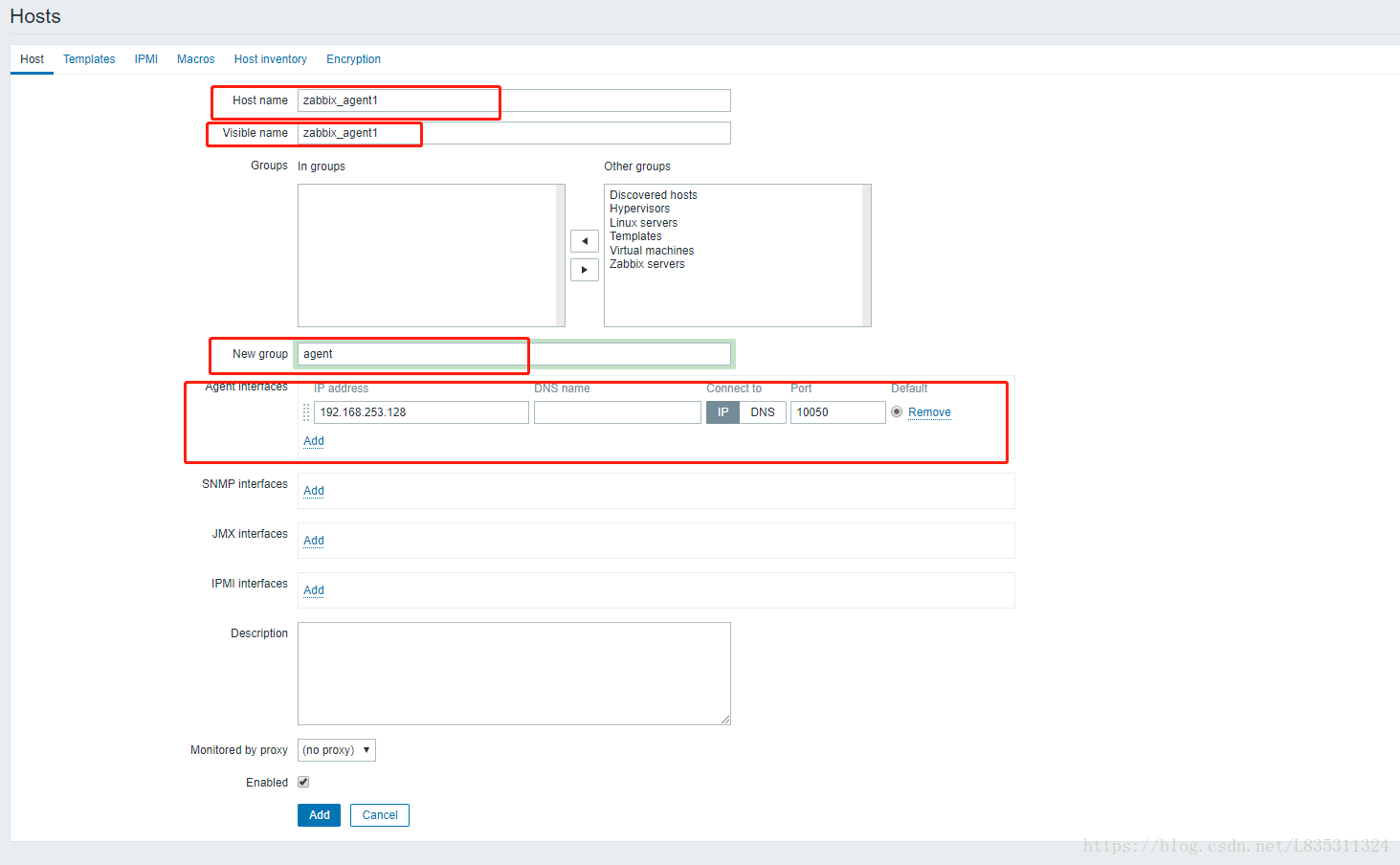Select Templates in the Other groups list
Screen dimensions: 1400x865
point(635,236)
